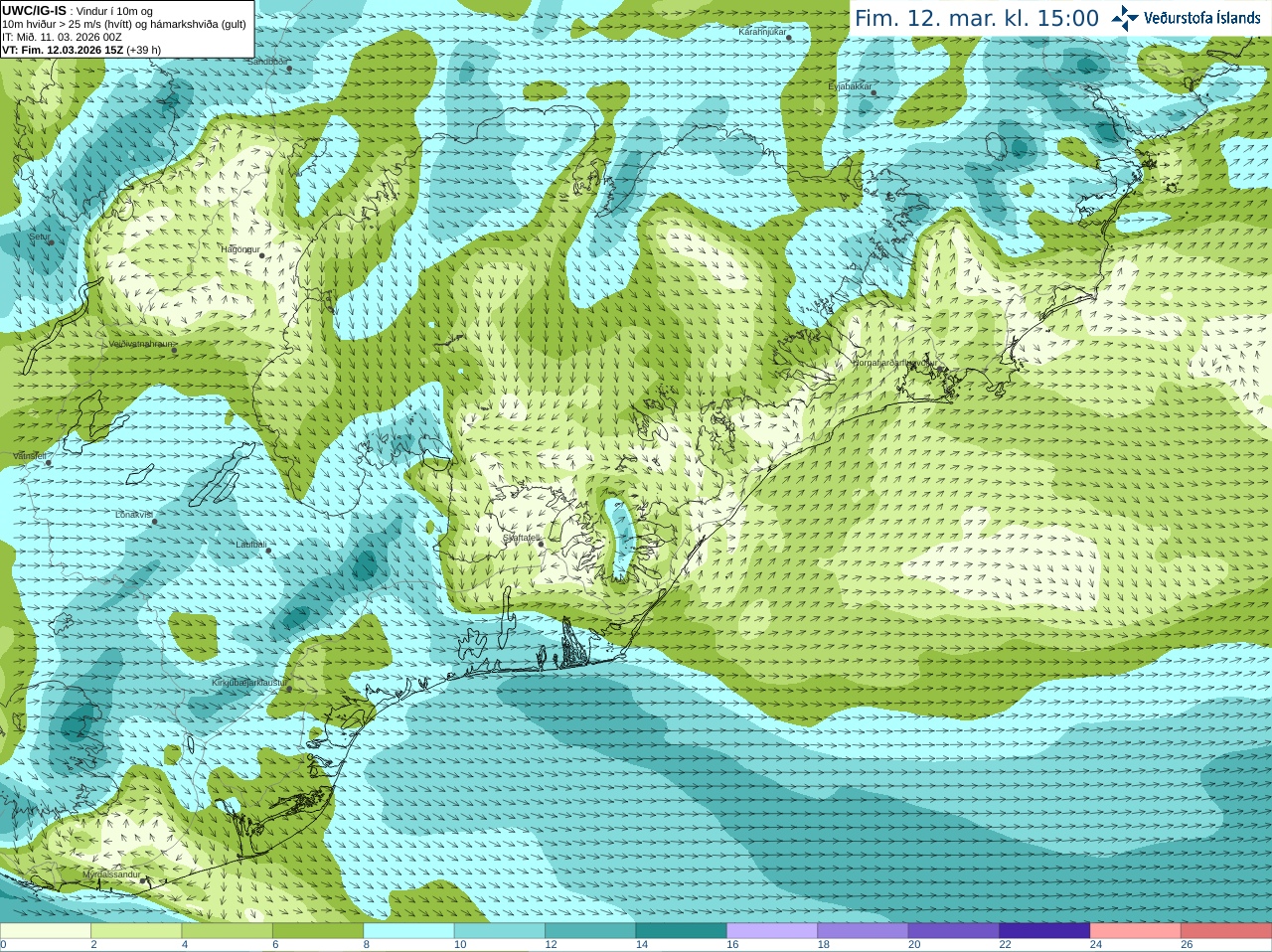Click the Eyjabakkar station label

point(850,86)
